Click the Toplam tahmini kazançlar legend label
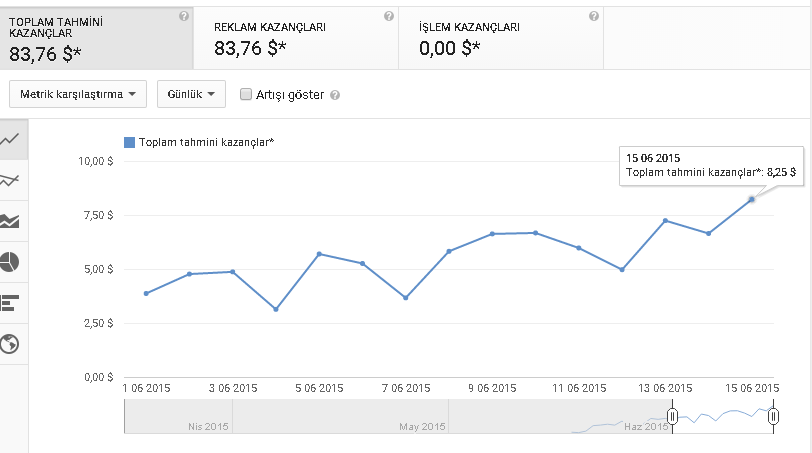 206,142
